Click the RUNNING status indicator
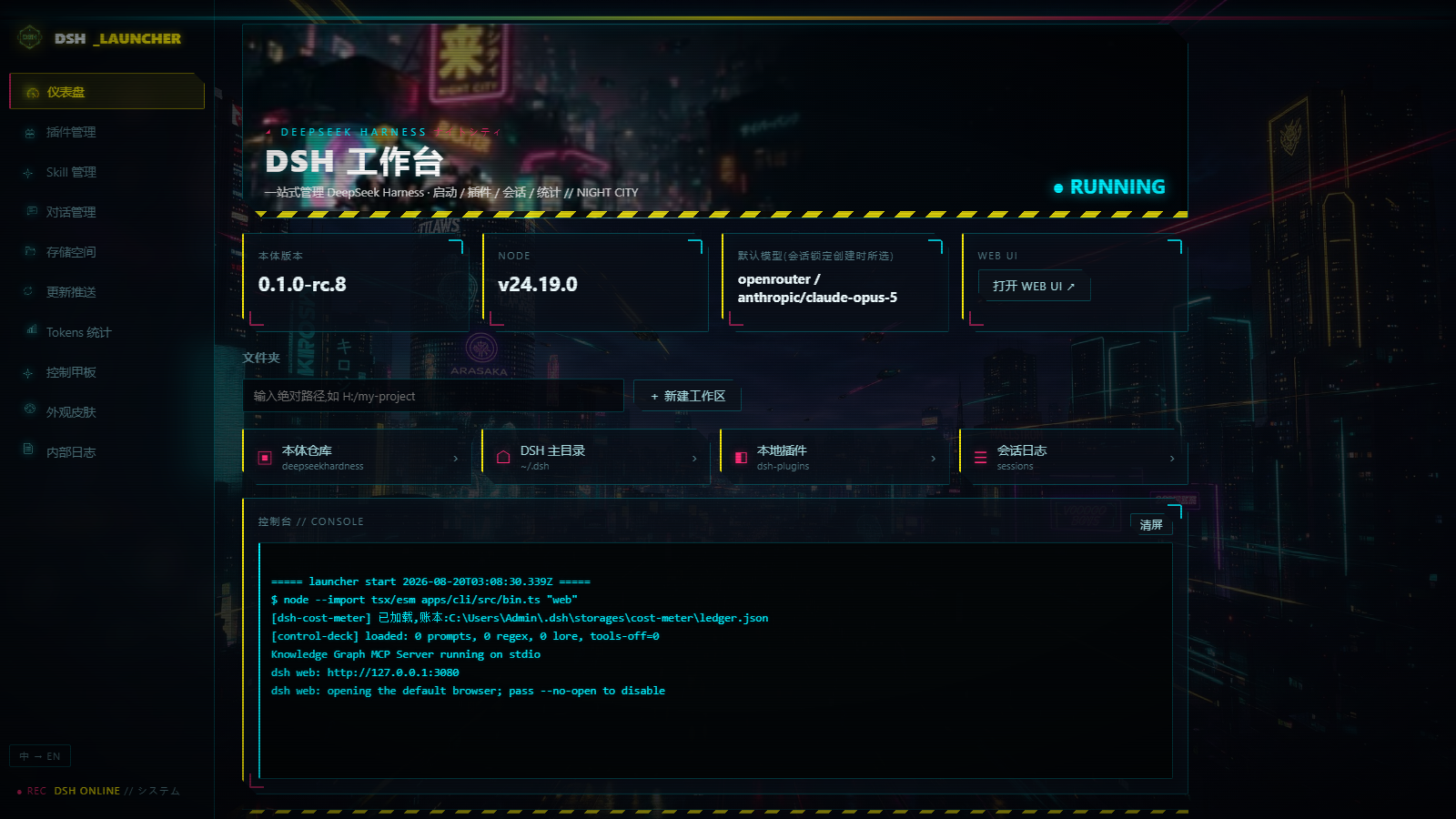The height and width of the screenshot is (819, 1456). tap(1109, 187)
